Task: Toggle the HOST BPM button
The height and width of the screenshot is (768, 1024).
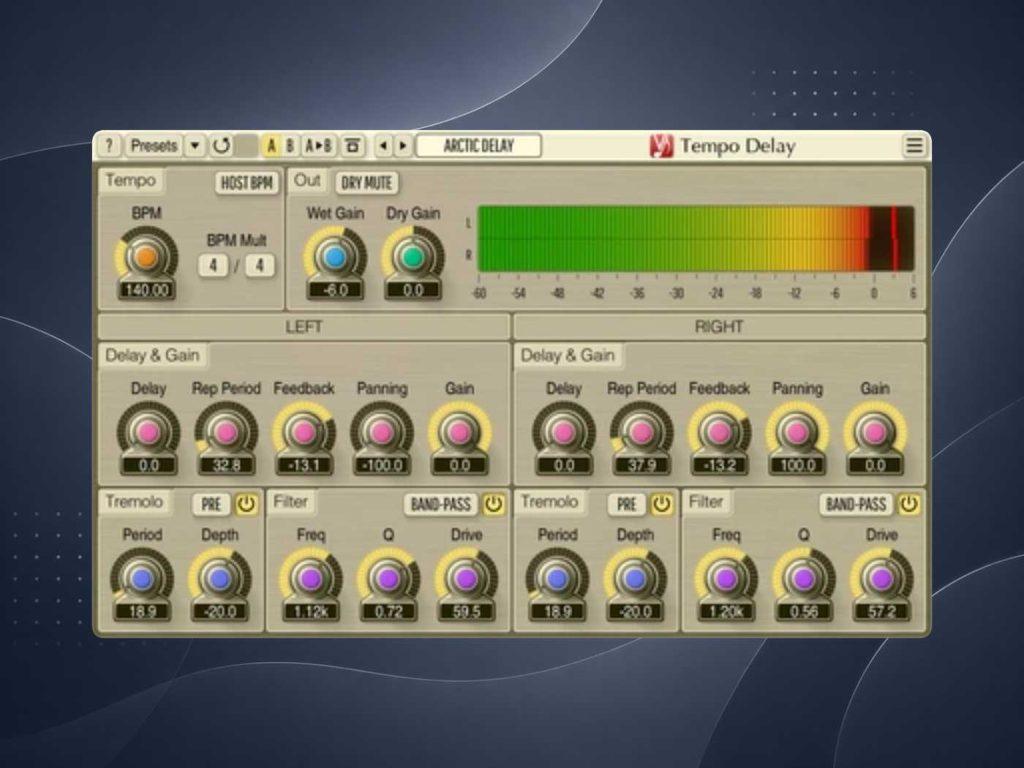Action: point(246,183)
